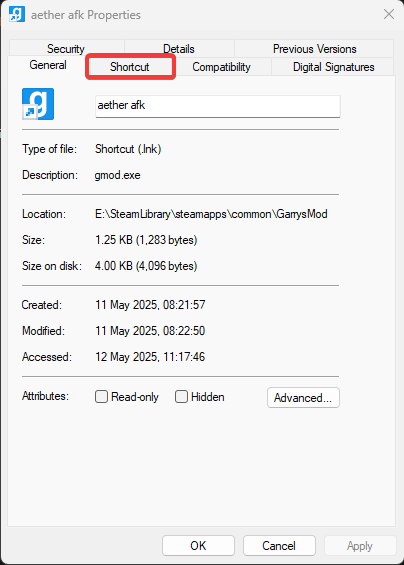Click the Cancel button
The height and width of the screenshot is (565, 404).
point(279,546)
